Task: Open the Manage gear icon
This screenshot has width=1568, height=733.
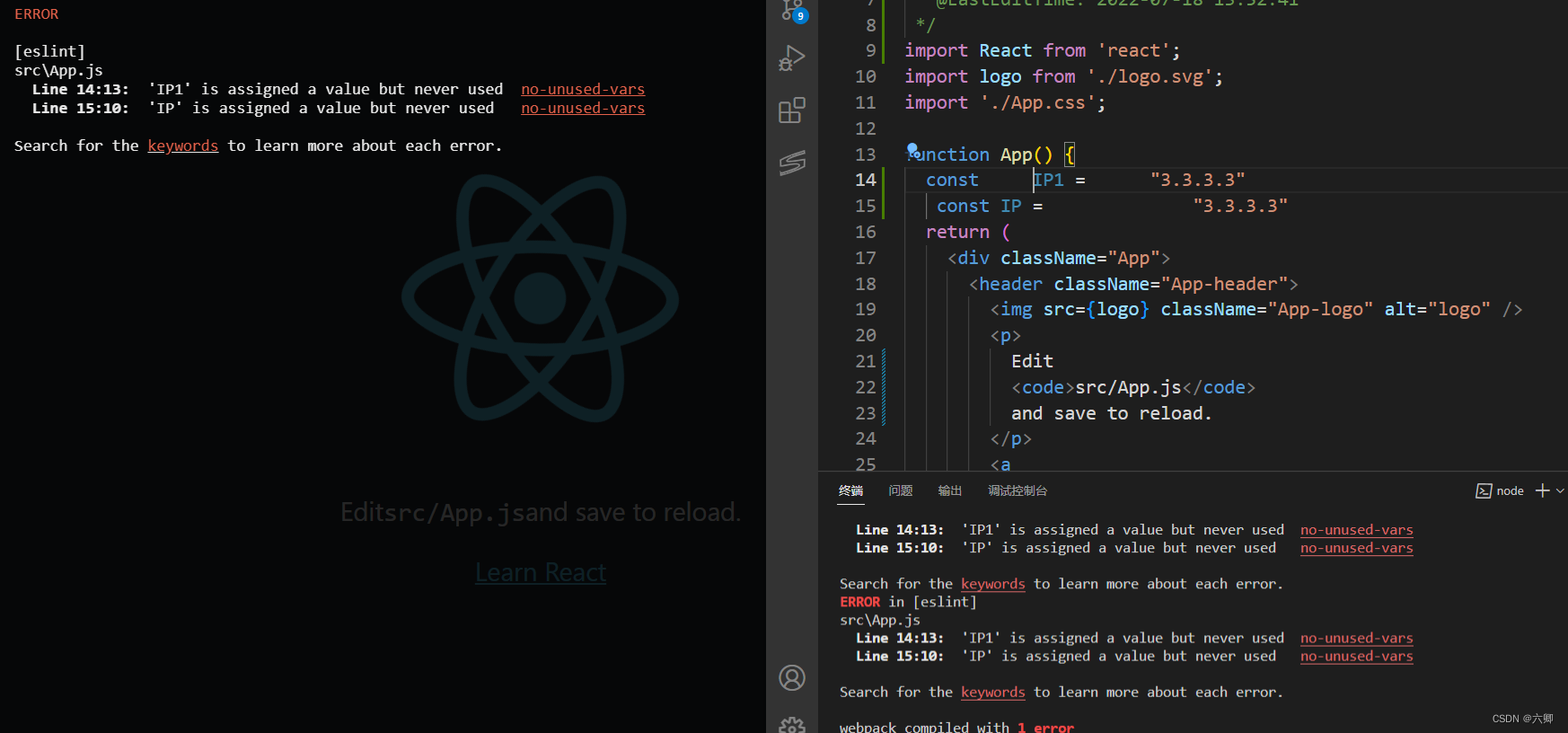Action: [x=792, y=724]
